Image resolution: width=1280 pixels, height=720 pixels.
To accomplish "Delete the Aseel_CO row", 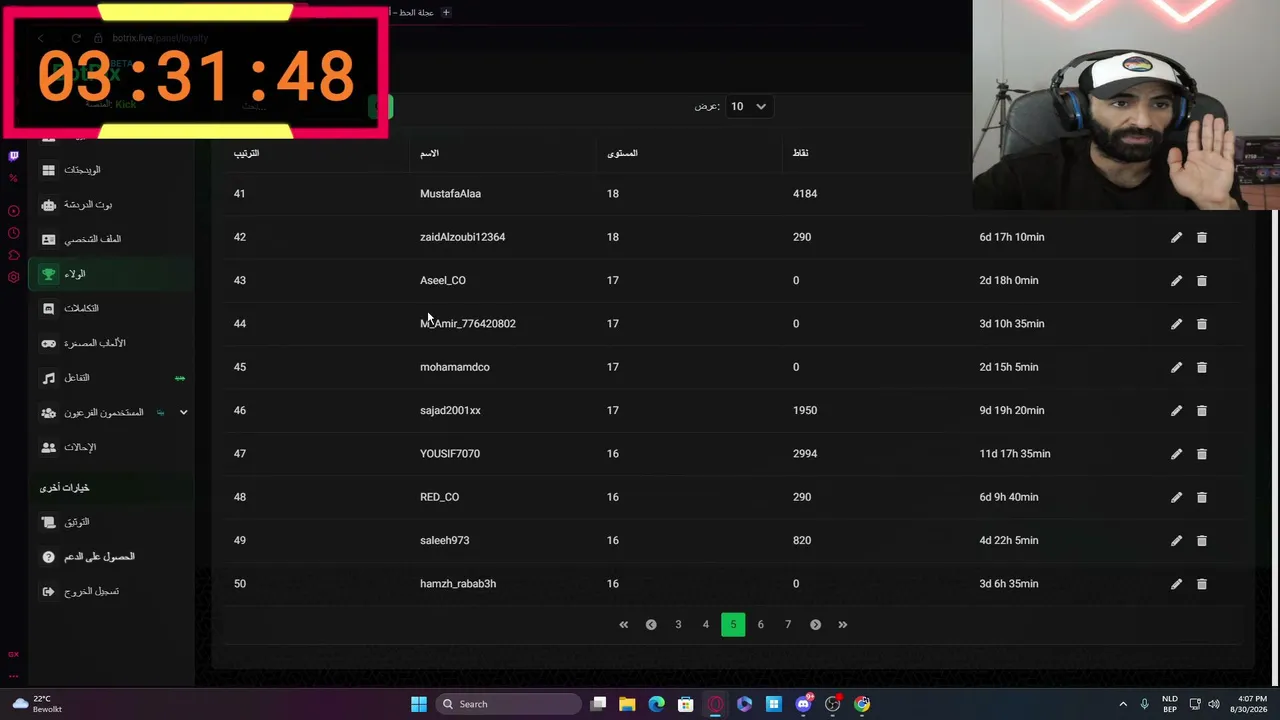I will click(x=1202, y=281).
